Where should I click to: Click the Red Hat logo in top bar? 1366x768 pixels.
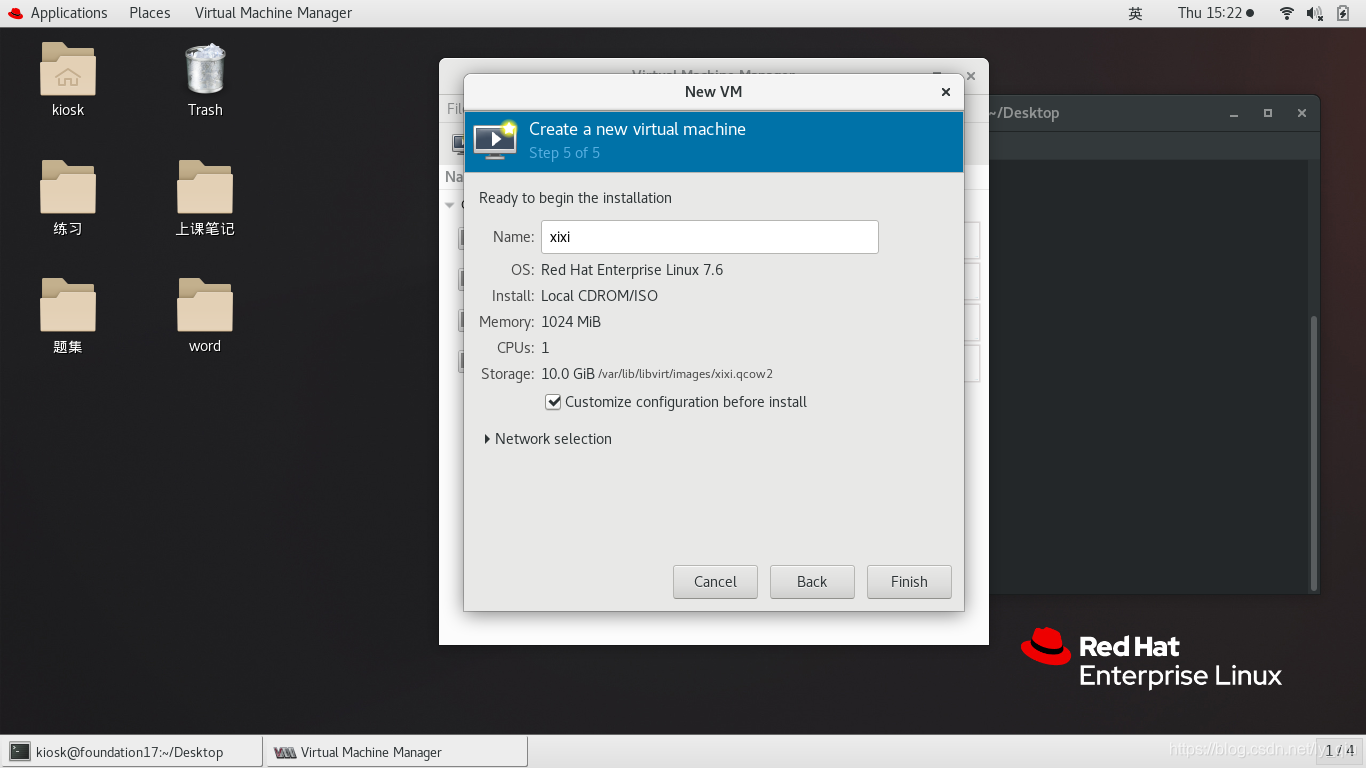pos(15,13)
